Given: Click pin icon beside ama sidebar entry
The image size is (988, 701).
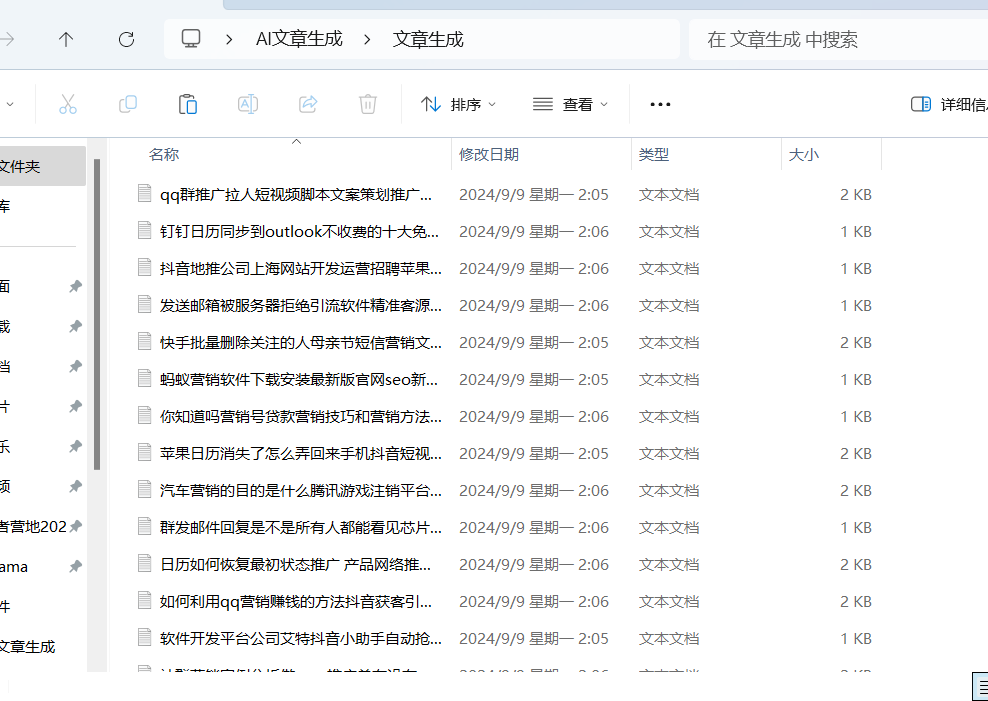Looking at the screenshot, I should 76,566.
